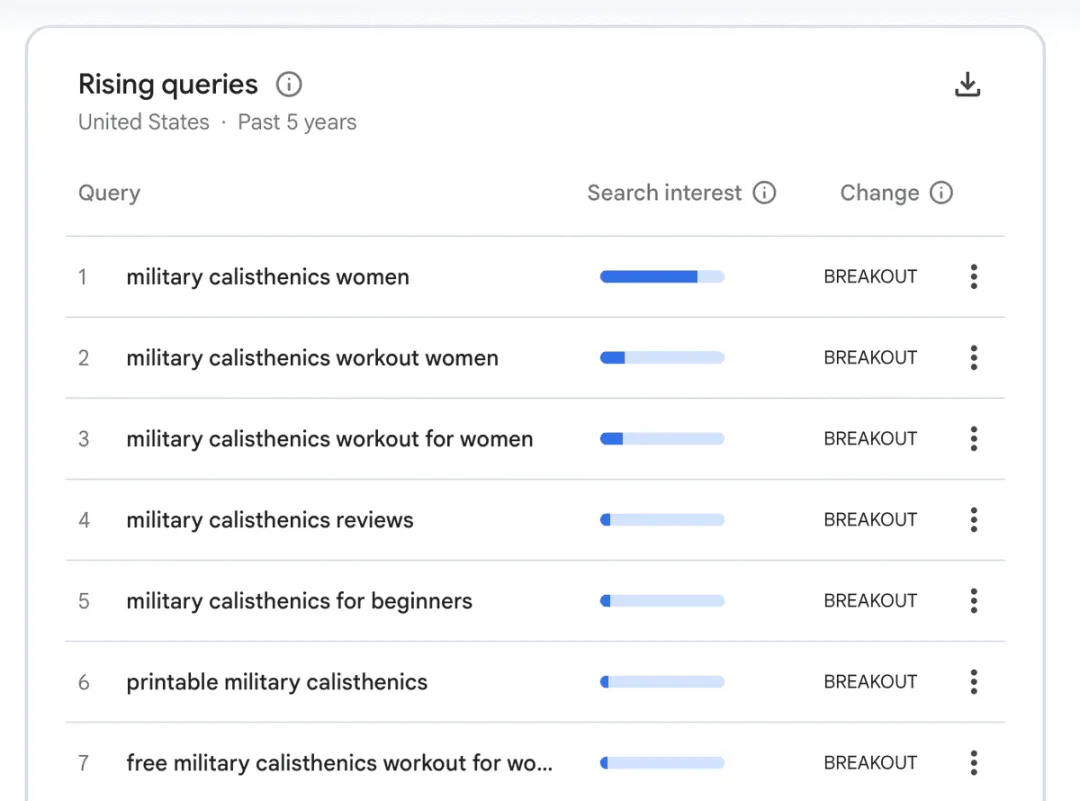The width and height of the screenshot is (1080, 801).
Task: Click BREAKOUT label for military calisthenics women
Action: [x=870, y=277]
